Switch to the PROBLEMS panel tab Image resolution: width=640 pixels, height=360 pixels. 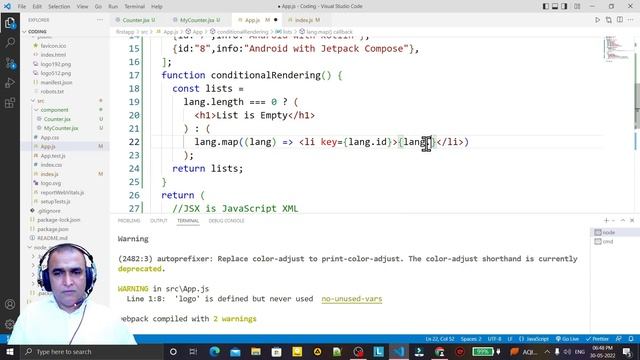(x=129, y=221)
